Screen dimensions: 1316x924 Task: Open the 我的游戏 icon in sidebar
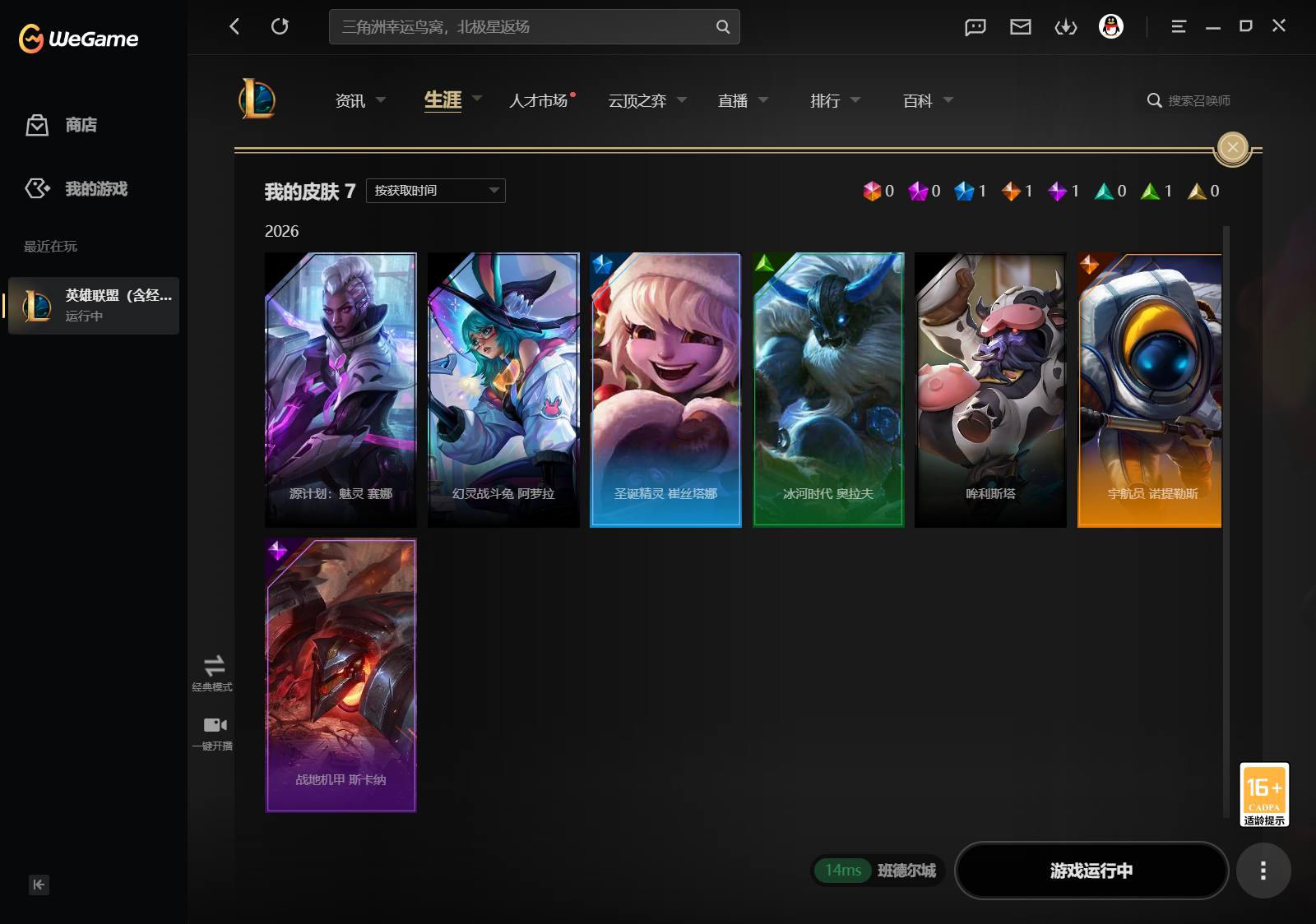pyautogui.click(x=37, y=188)
